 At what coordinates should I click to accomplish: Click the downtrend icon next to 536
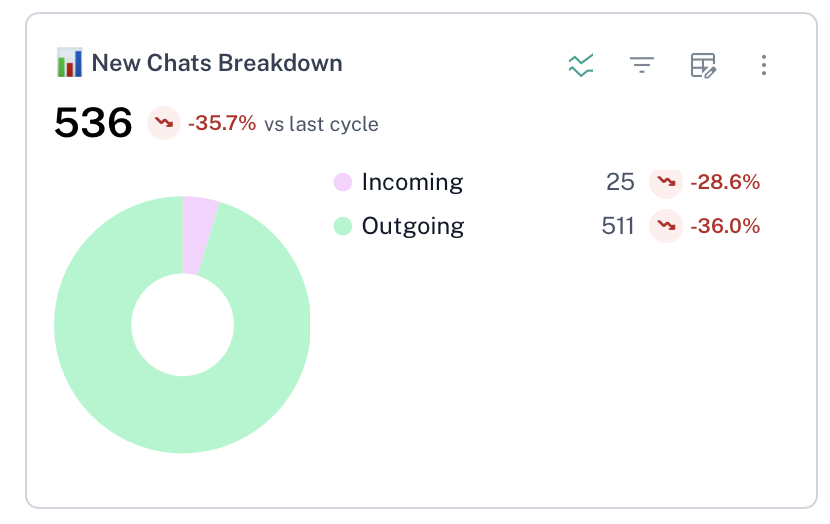(164, 124)
